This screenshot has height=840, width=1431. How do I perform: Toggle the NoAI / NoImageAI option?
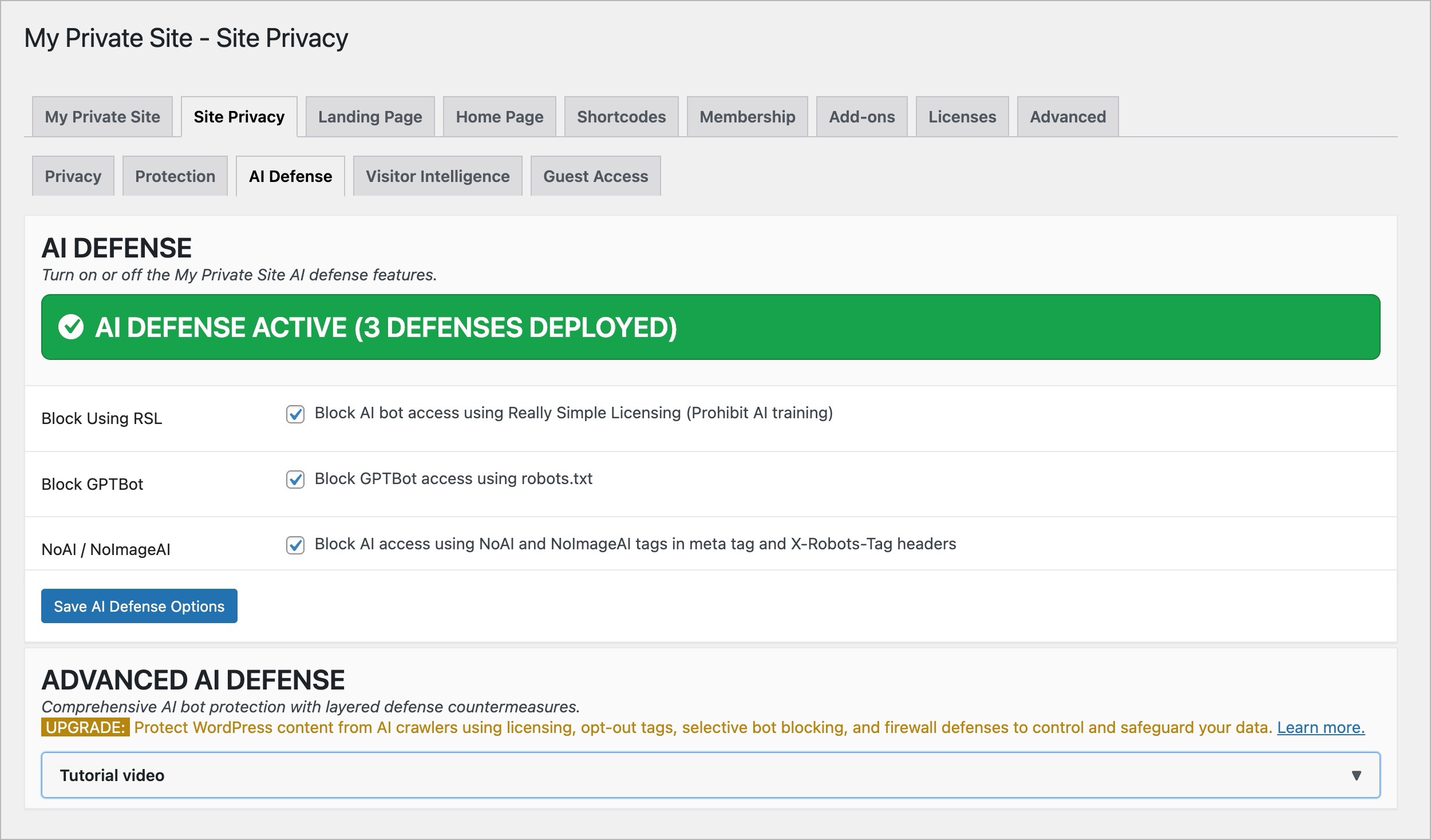[x=294, y=544]
